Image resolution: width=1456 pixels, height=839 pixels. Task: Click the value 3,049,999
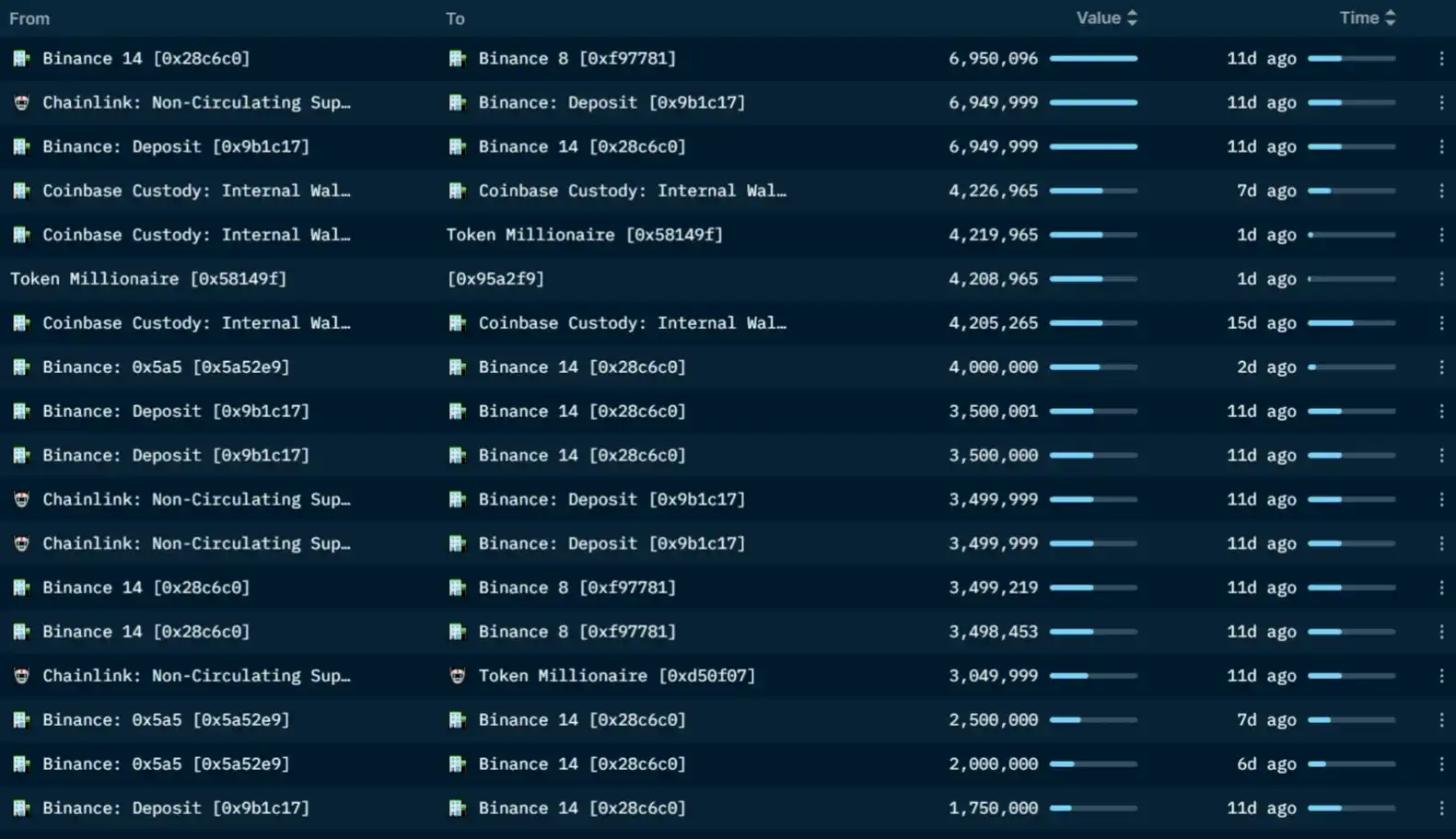(994, 676)
